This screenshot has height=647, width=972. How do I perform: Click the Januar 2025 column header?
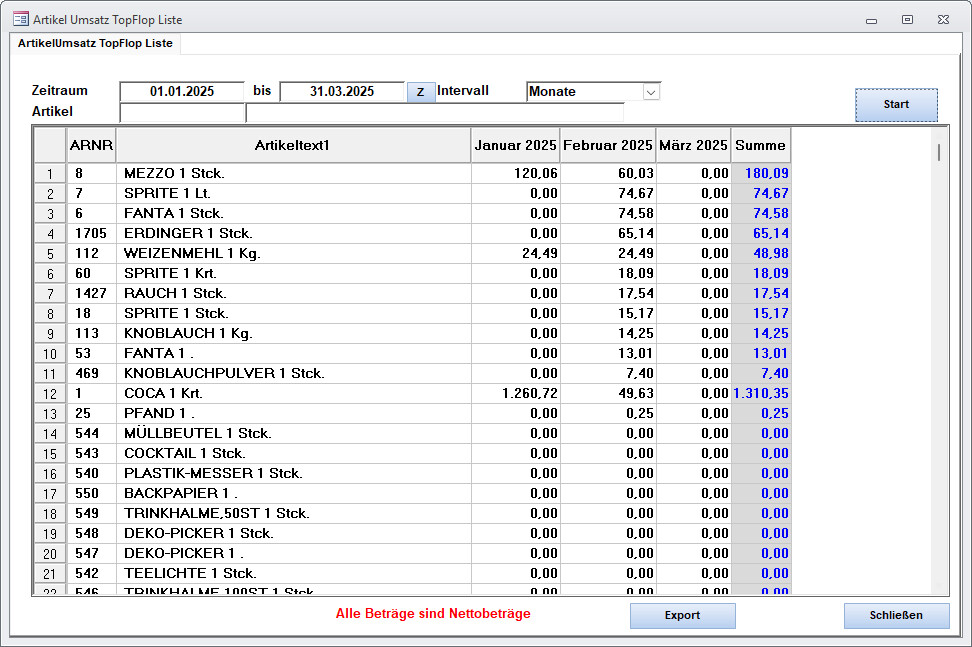[x=515, y=146]
